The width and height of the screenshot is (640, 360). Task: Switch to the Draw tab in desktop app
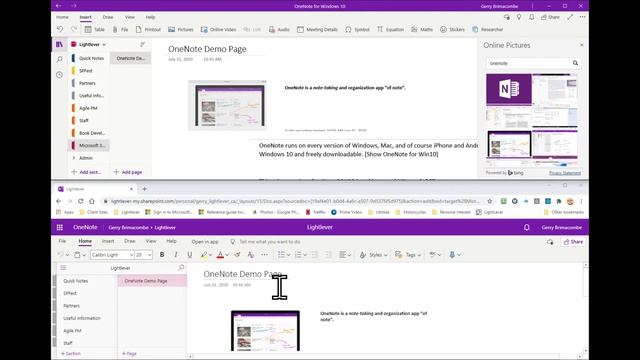[x=108, y=17]
